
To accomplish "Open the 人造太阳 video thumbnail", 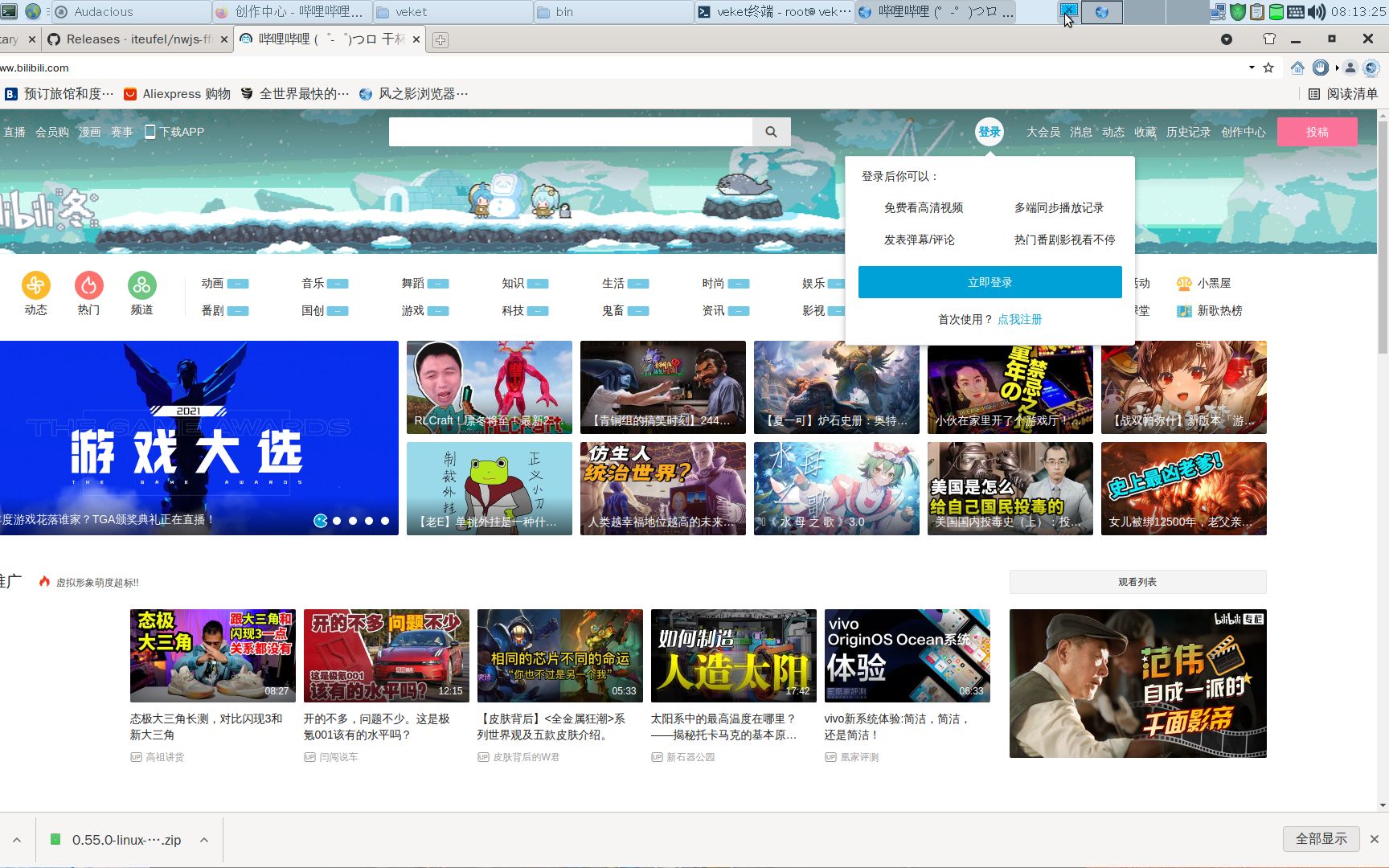I will (734, 656).
